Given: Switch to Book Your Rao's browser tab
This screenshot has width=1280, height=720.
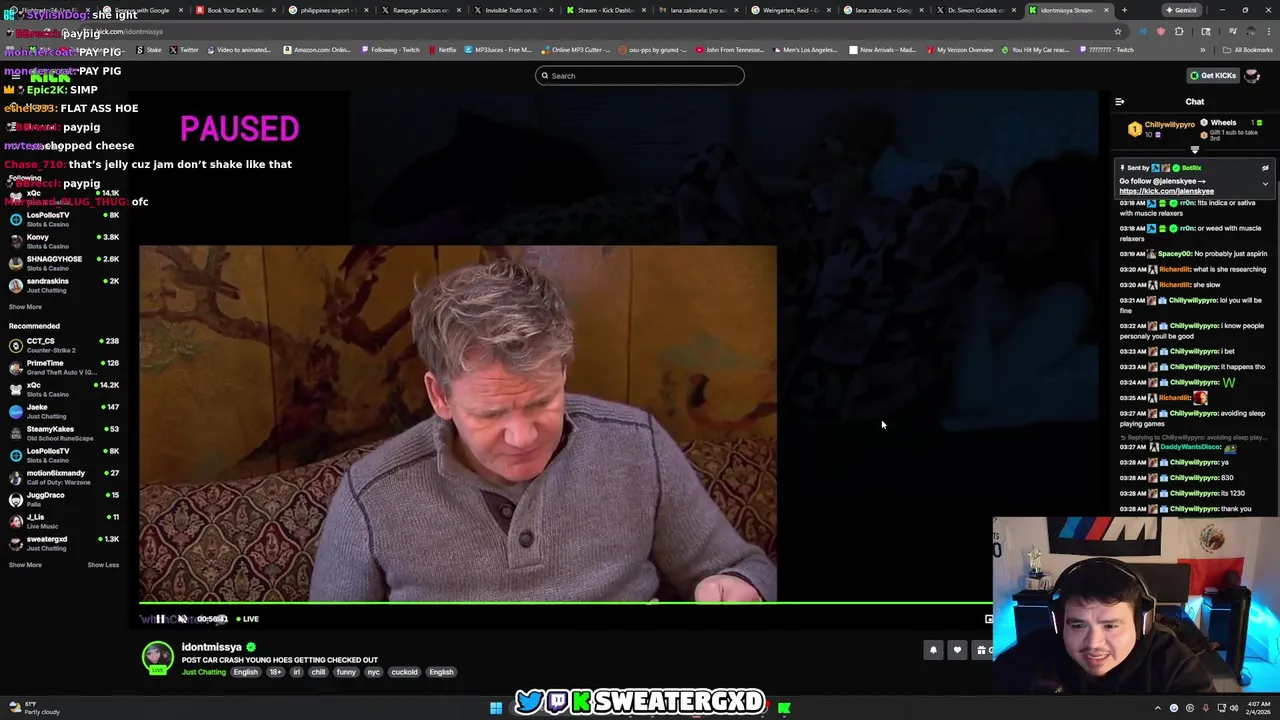Looking at the screenshot, I should 235,10.
